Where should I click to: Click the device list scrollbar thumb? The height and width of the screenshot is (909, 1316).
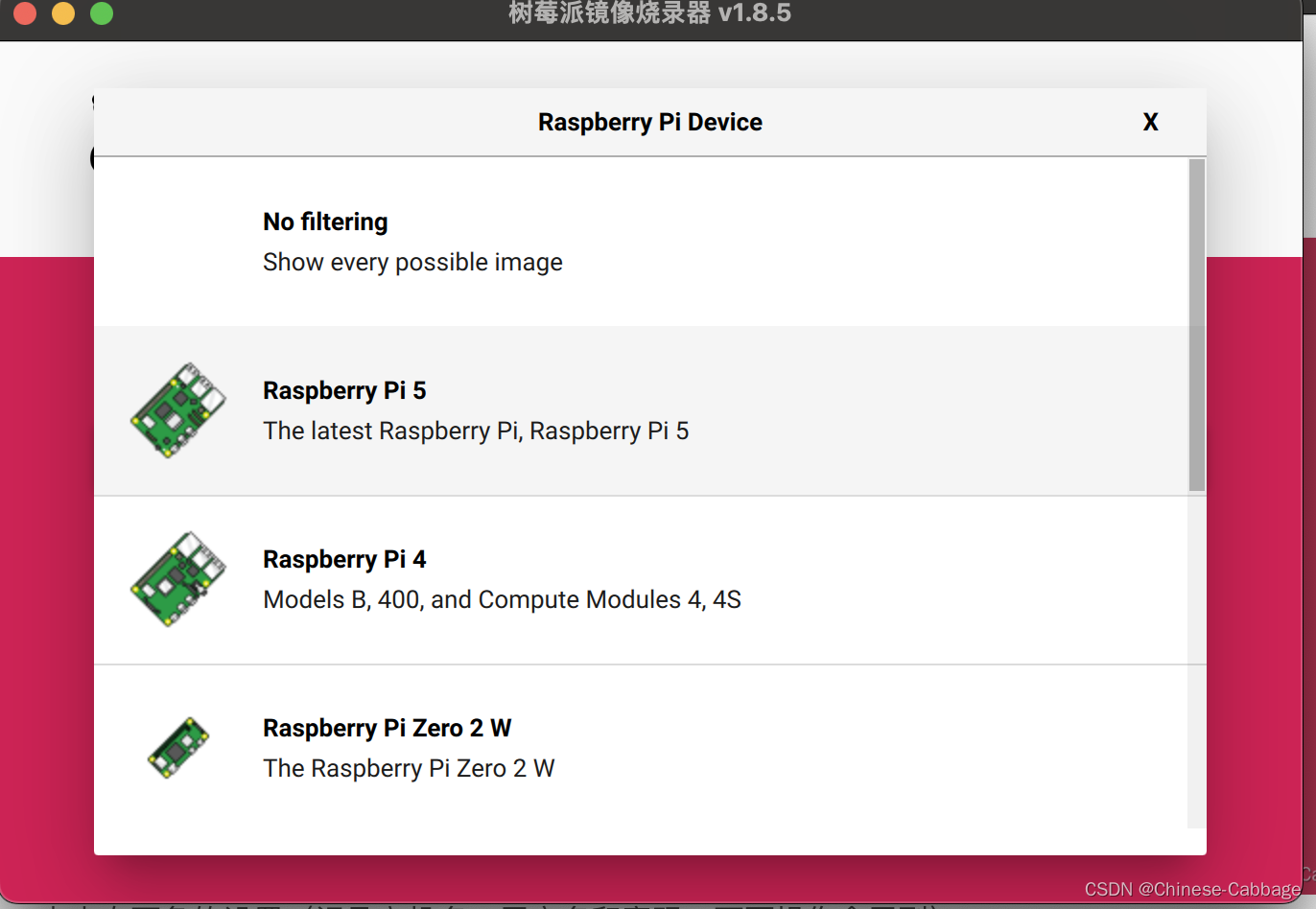tap(1196, 325)
